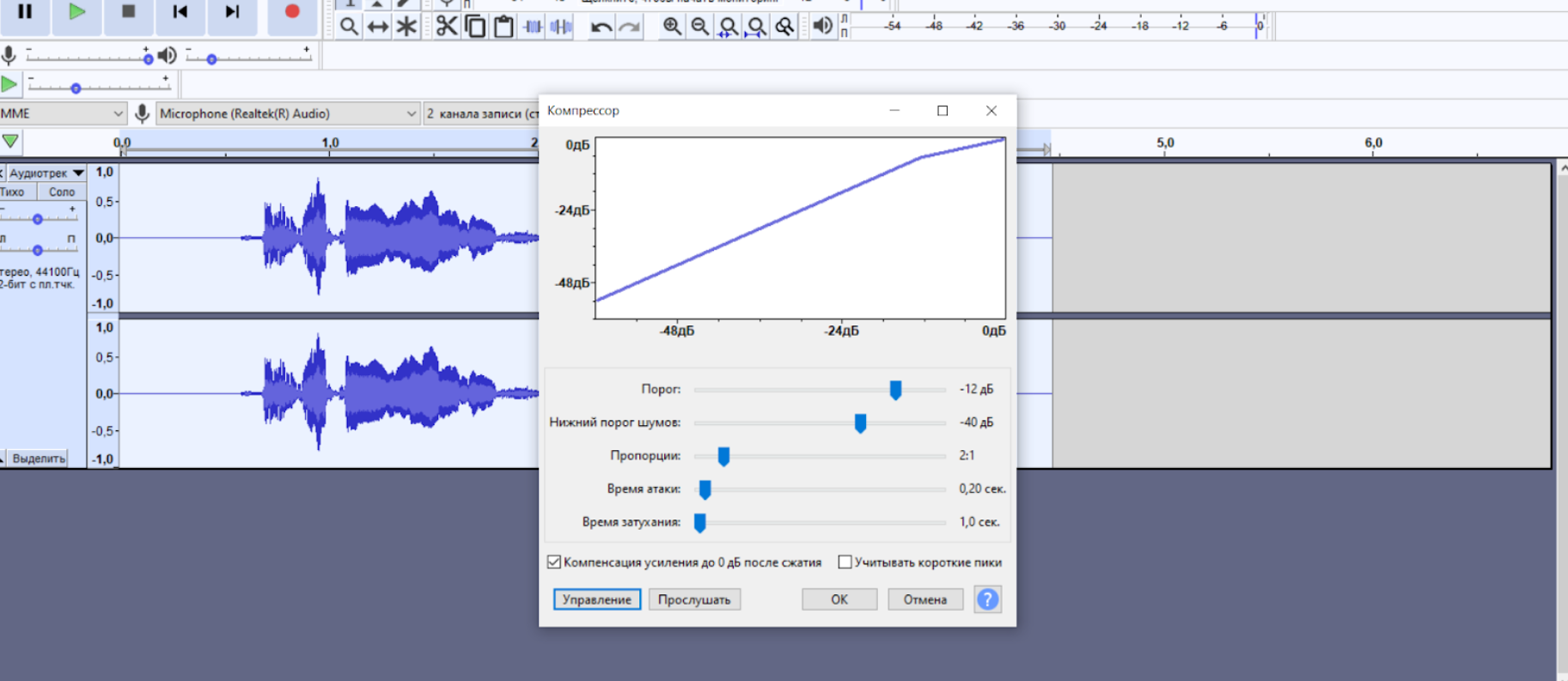Zoom in on the waveform
The height and width of the screenshot is (681, 1568).
tap(672, 27)
